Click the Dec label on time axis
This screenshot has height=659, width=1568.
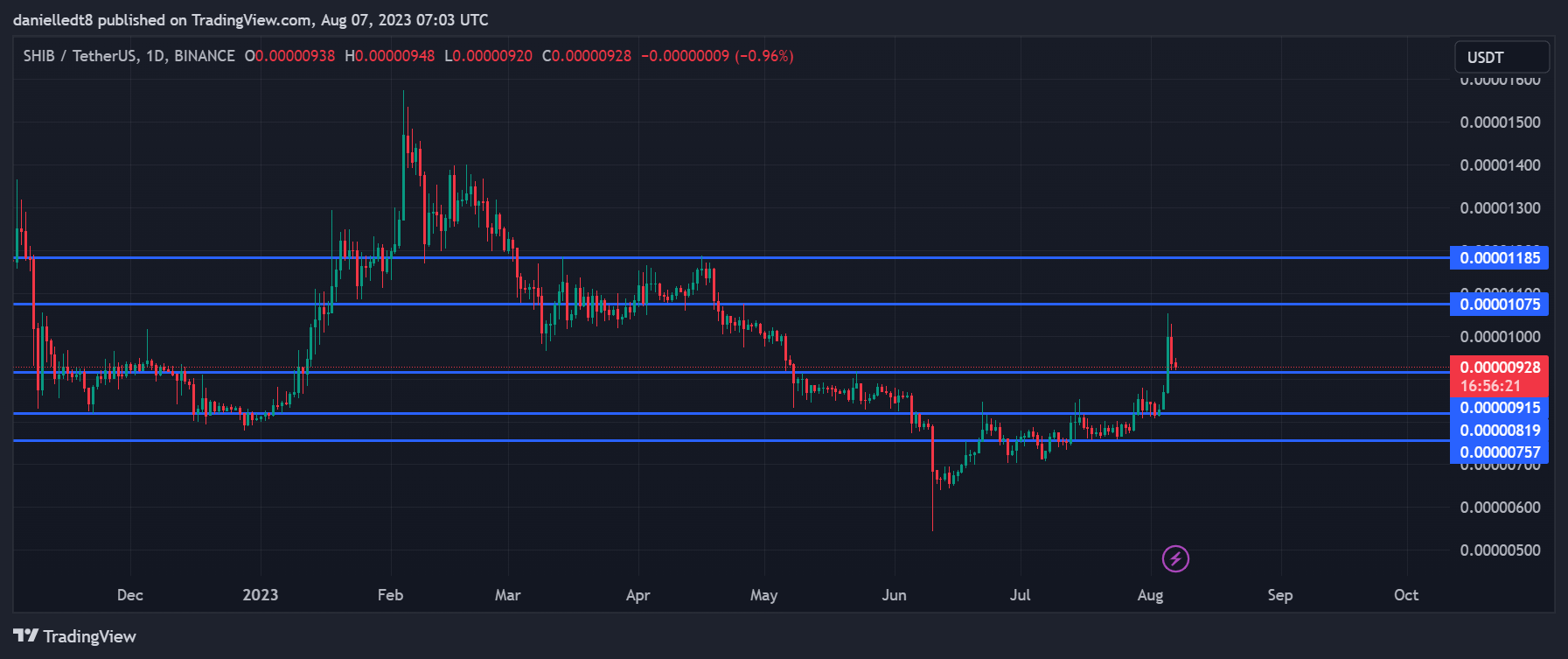tap(129, 595)
